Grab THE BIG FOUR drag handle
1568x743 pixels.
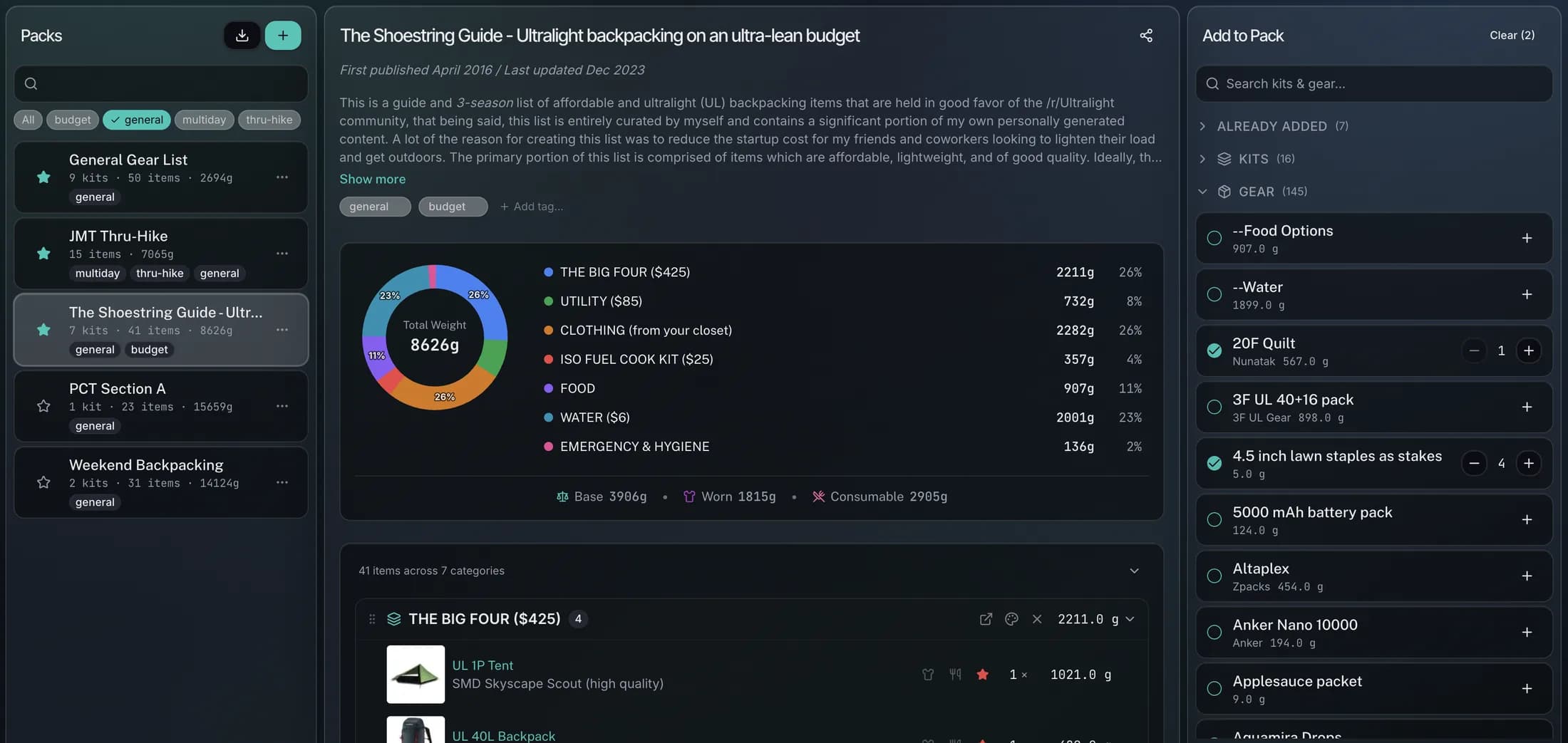pos(371,619)
